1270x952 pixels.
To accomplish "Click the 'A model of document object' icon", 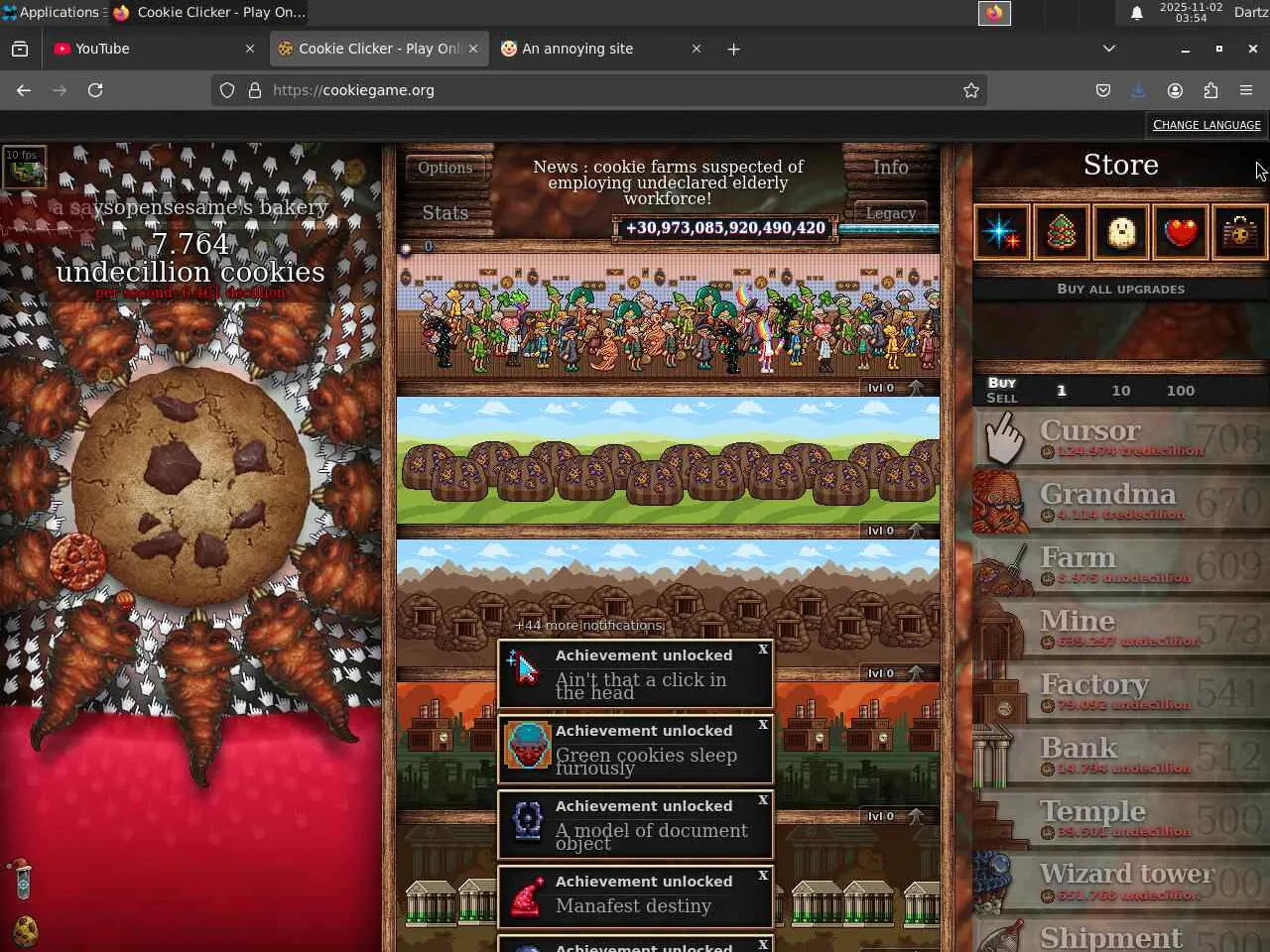I will (x=527, y=821).
